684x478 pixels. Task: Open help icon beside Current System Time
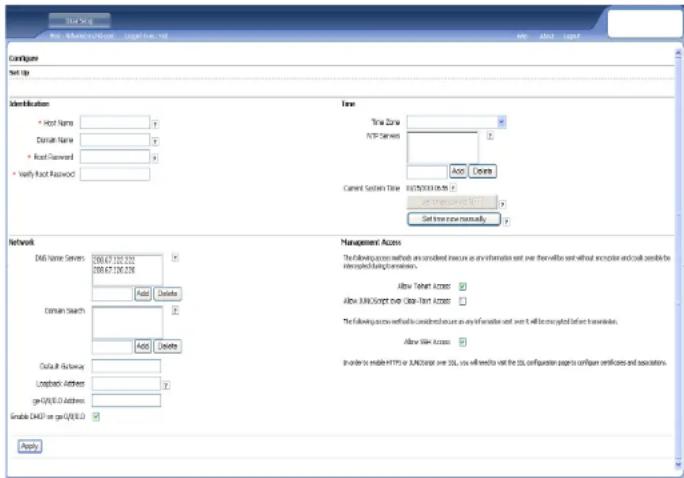pyautogui.click(x=453, y=188)
